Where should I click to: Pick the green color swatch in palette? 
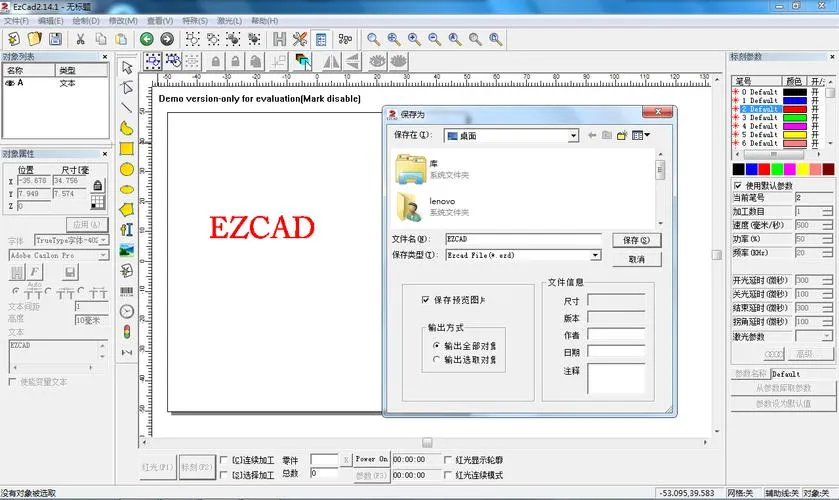(x=777, y=169)
